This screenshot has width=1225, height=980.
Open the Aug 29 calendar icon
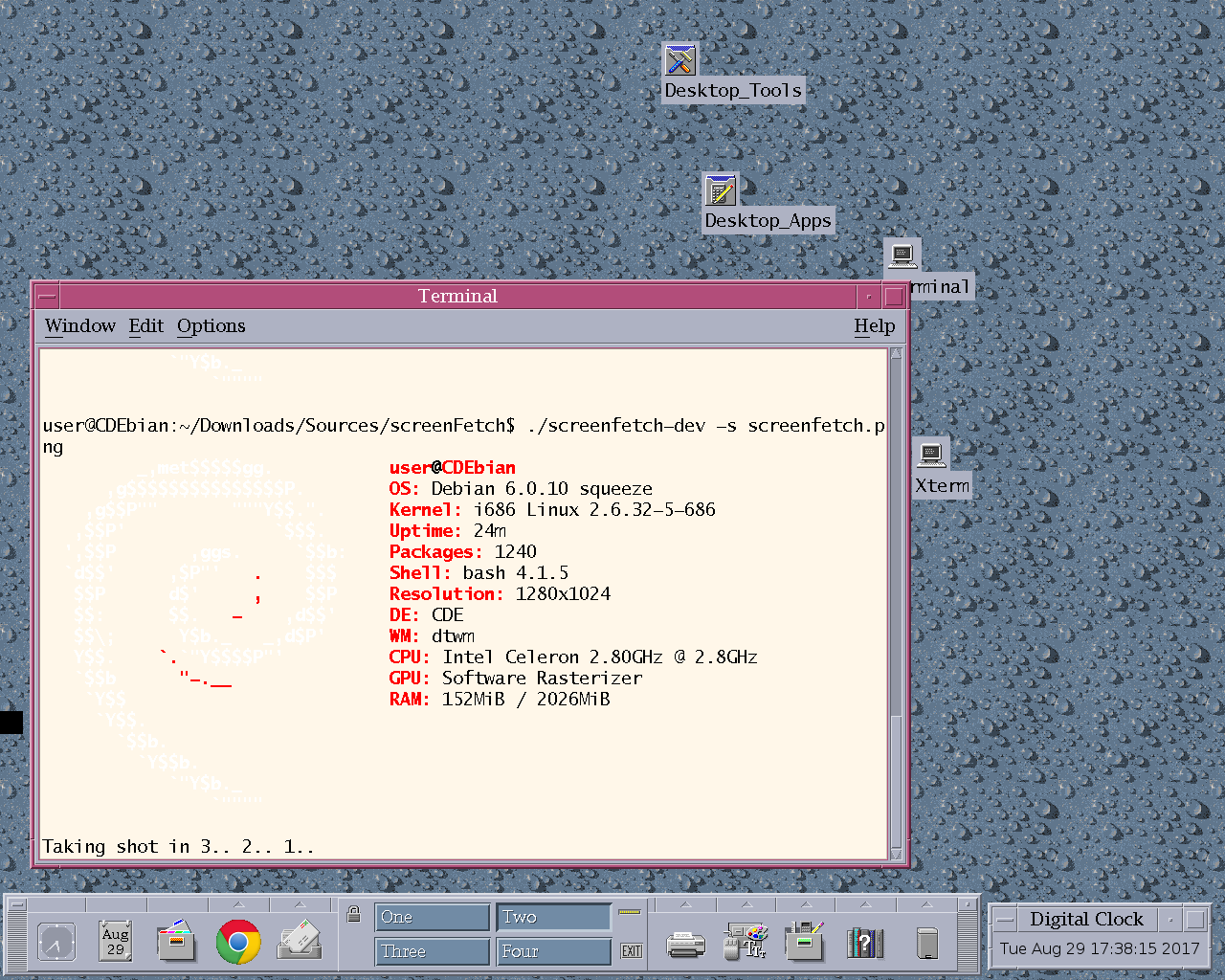click(x=116, y=942)
